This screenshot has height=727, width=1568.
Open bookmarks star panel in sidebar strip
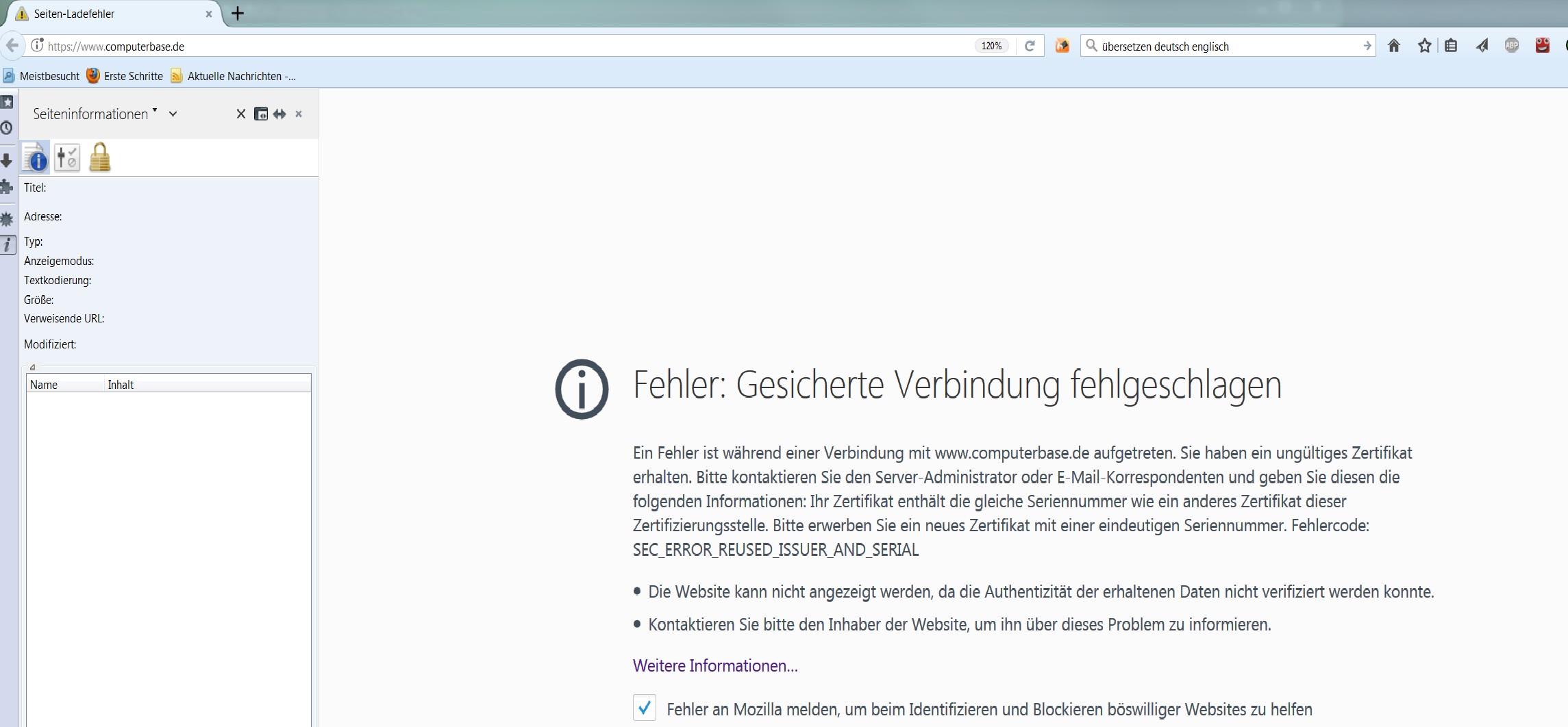7,102
